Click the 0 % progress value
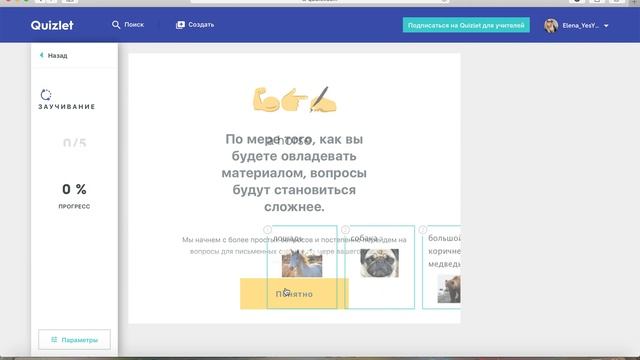This screenshot has height=360, width=640. pos(74,189)
